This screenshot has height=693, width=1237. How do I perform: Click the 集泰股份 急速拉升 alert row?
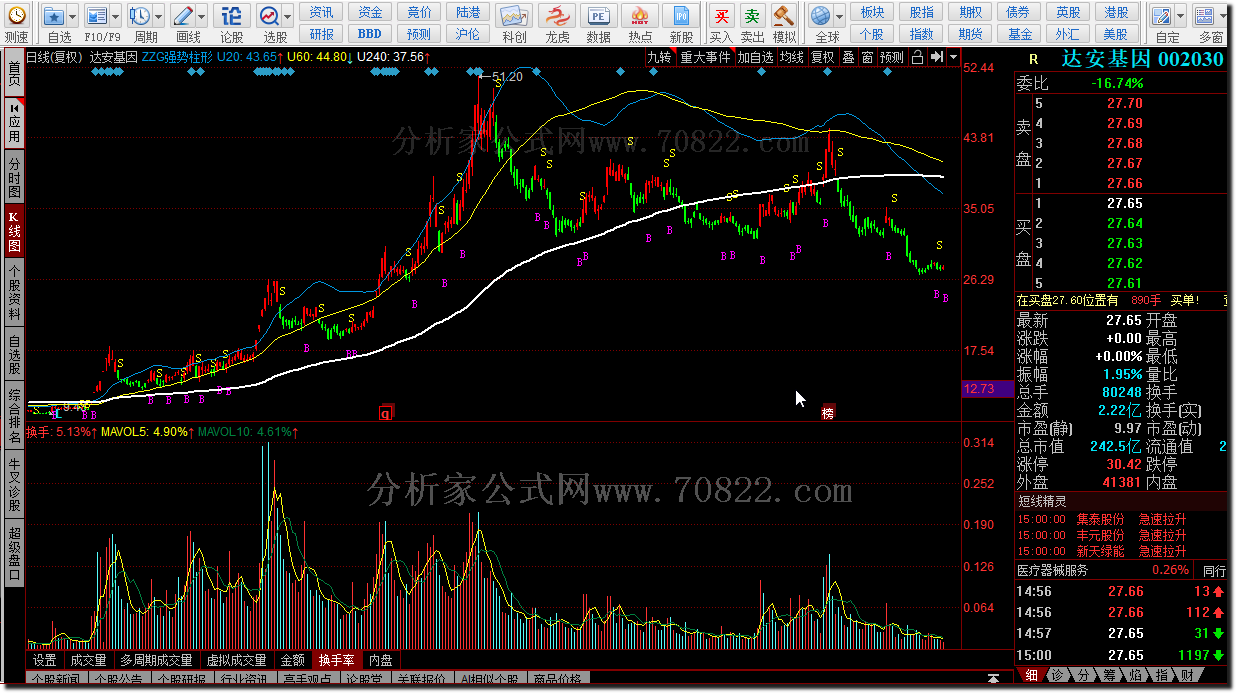click(x=1122, y=519)
